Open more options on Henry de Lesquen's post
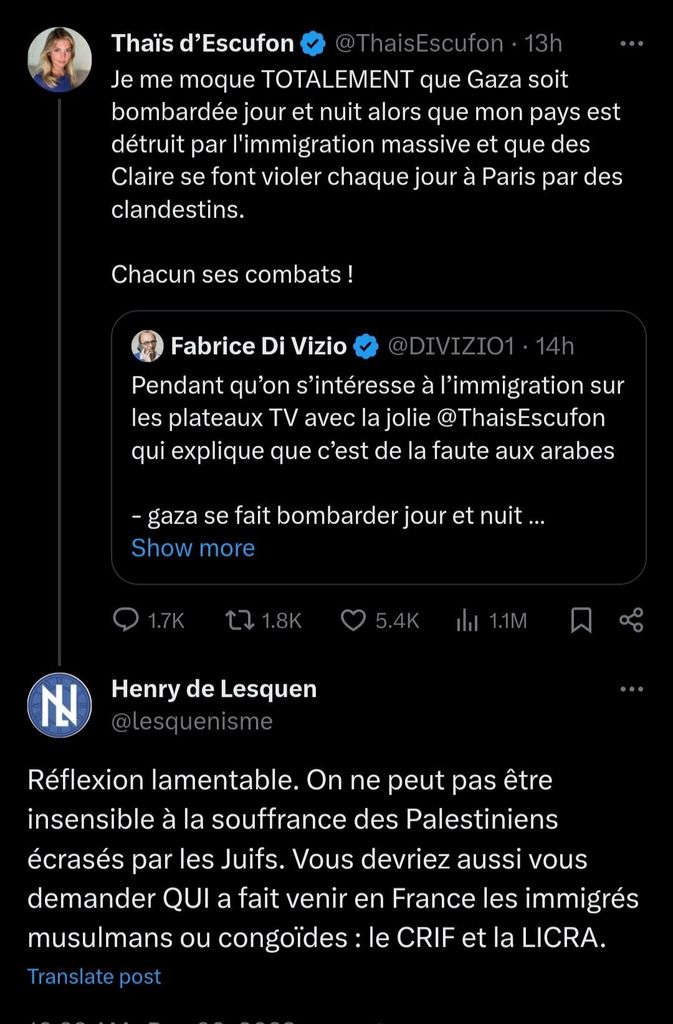This screenshot has height=1024, width=673. (631, 689)
